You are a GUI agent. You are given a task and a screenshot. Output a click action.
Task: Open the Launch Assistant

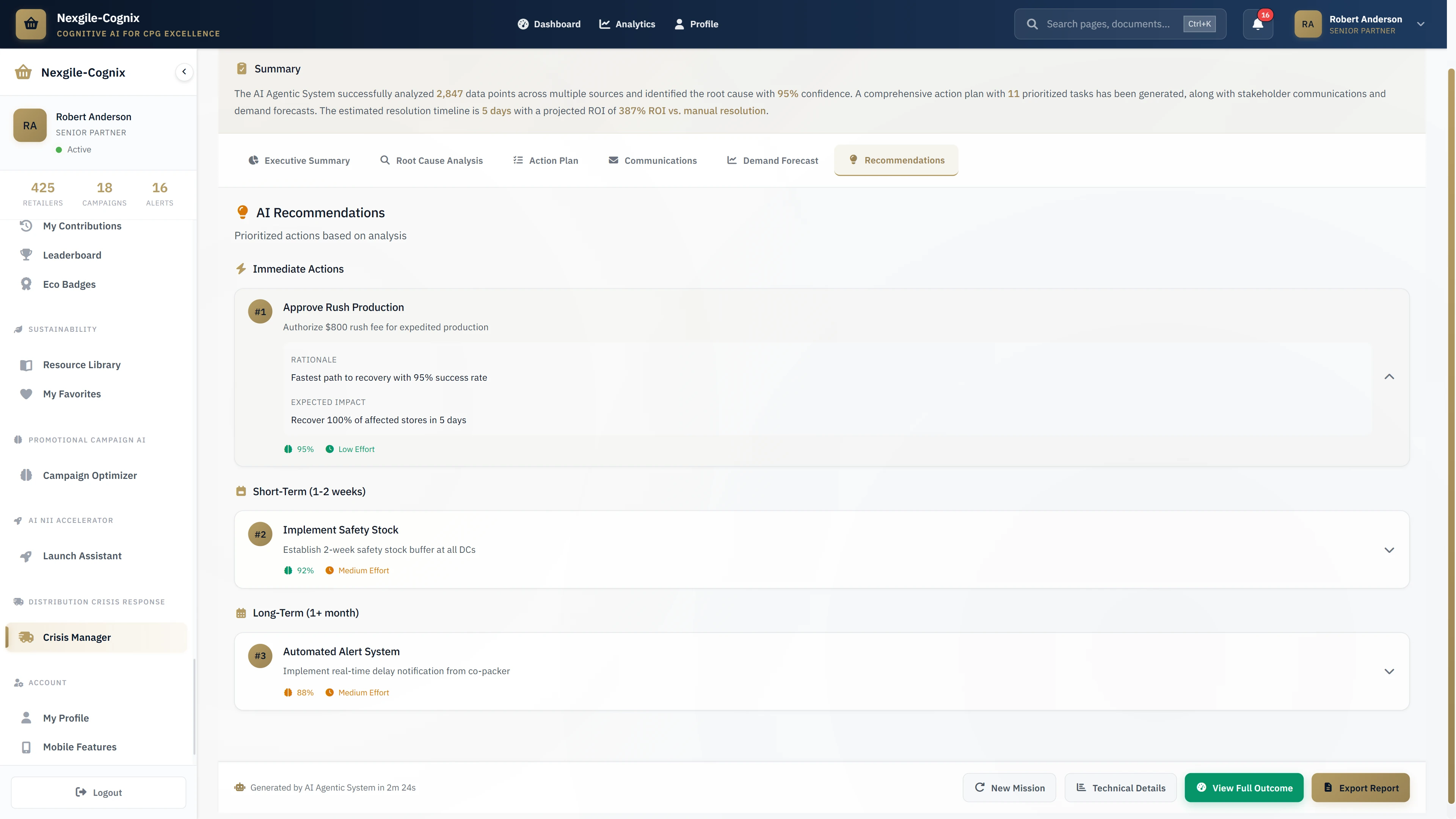(82, 555)
